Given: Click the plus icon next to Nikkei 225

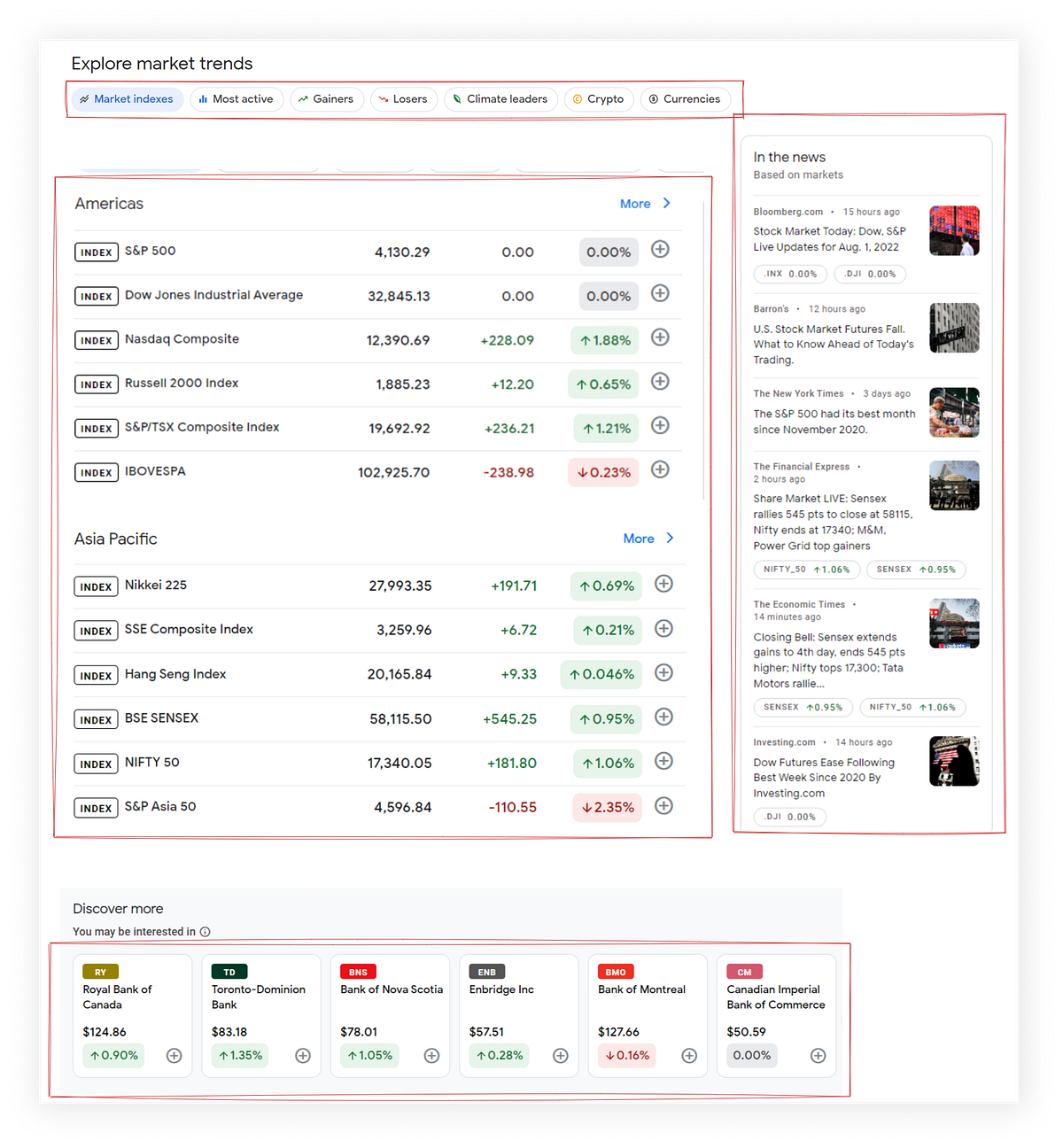Looking at the screenshot, I should [663, 585].
